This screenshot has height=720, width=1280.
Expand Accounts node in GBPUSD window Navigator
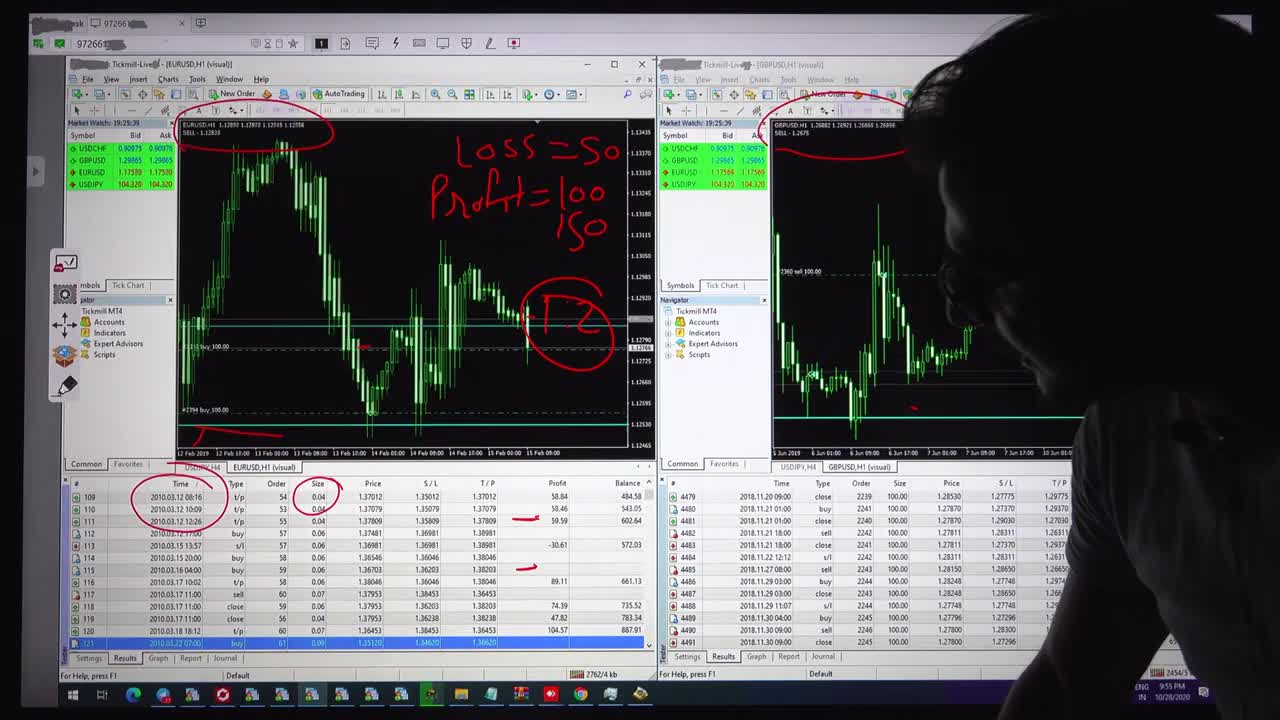pos(668,322)
